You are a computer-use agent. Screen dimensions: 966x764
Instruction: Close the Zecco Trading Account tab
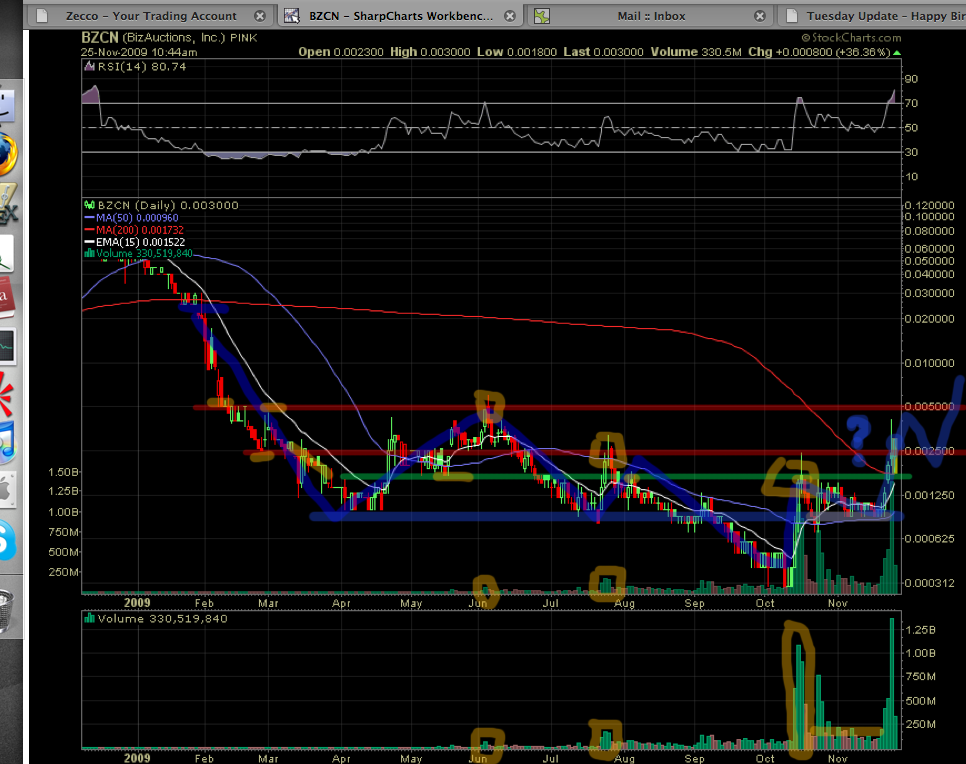pyautogui.click(x=260, y=16)
